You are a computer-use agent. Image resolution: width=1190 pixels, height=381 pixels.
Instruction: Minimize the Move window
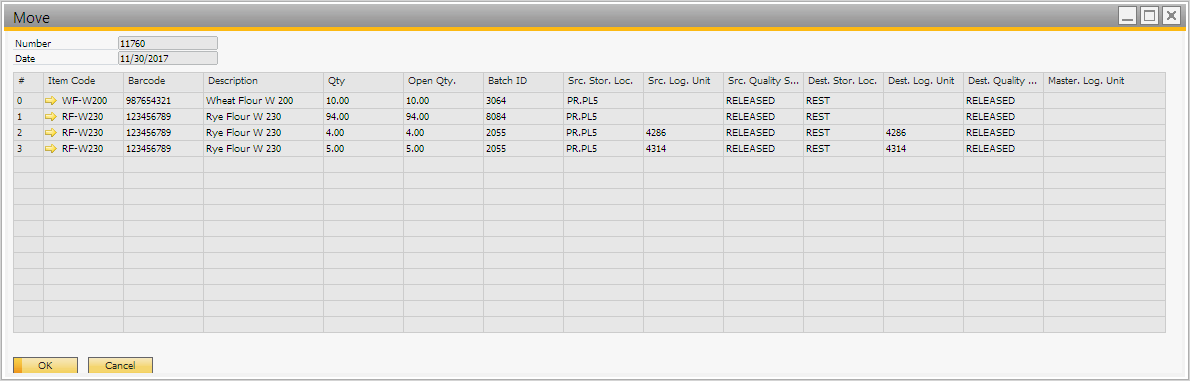coord(1129,16)
